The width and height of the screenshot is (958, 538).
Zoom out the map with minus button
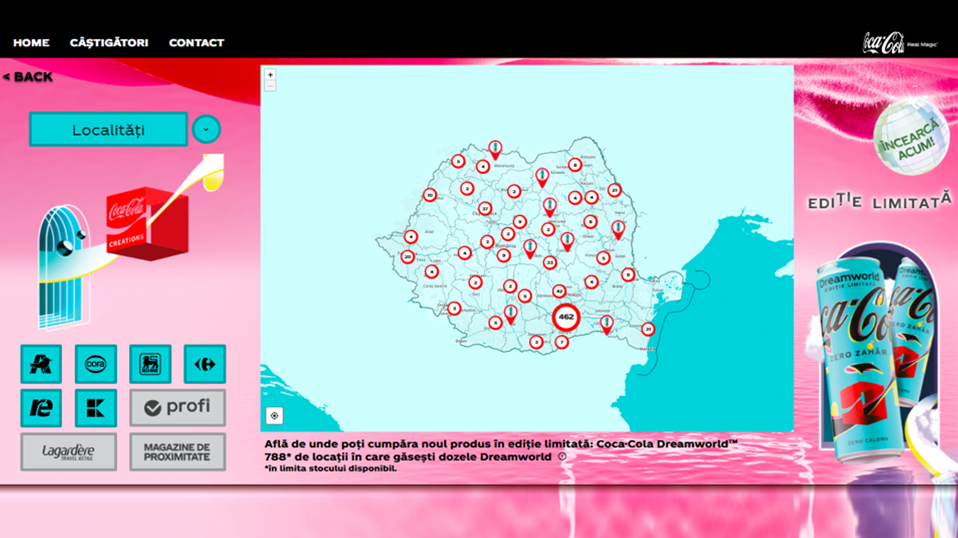(x=270, y=86)
